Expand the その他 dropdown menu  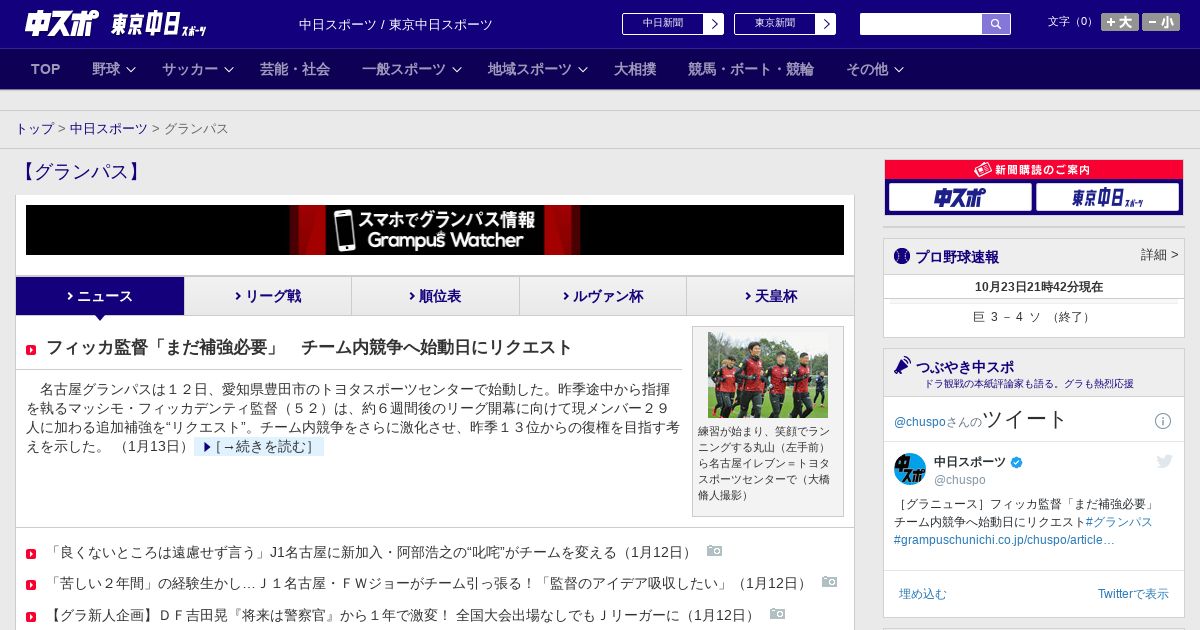(875, 69)
